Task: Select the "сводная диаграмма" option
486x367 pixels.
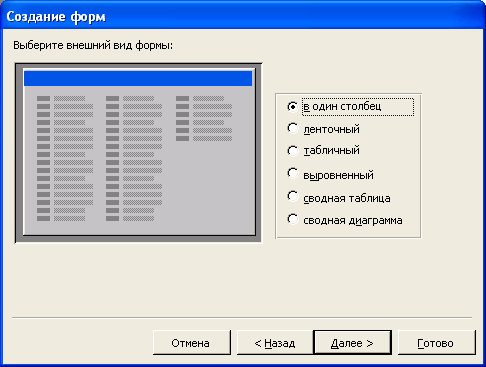Action: point(345,220)
